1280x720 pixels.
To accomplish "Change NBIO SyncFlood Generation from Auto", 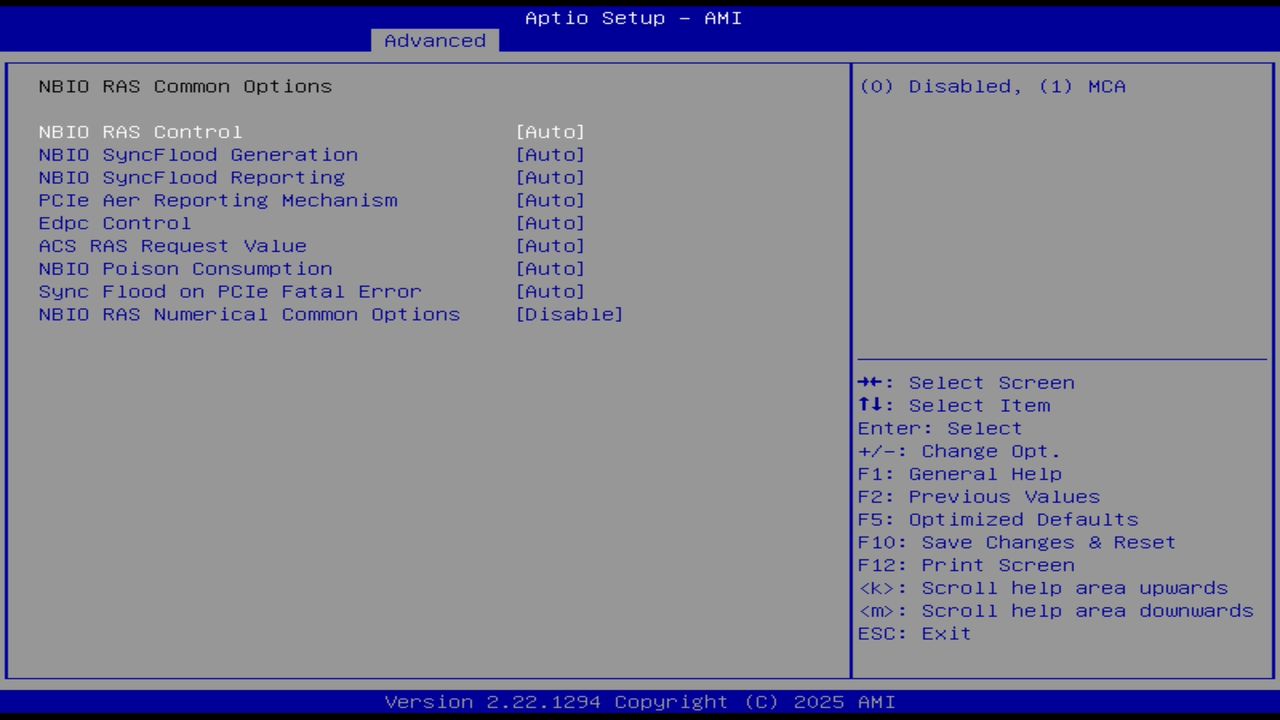I will 550,154.
